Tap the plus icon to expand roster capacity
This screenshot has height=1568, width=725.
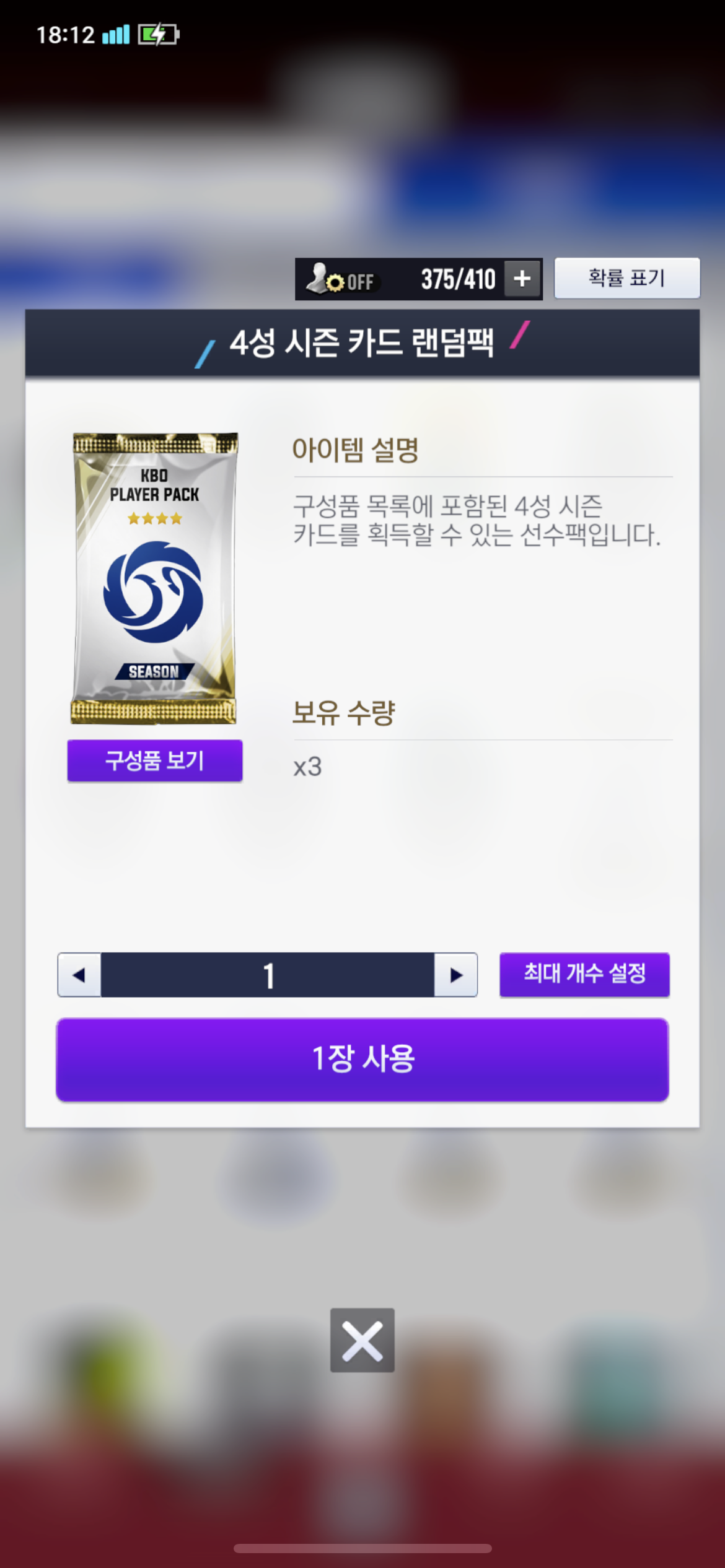coord(522,279)
